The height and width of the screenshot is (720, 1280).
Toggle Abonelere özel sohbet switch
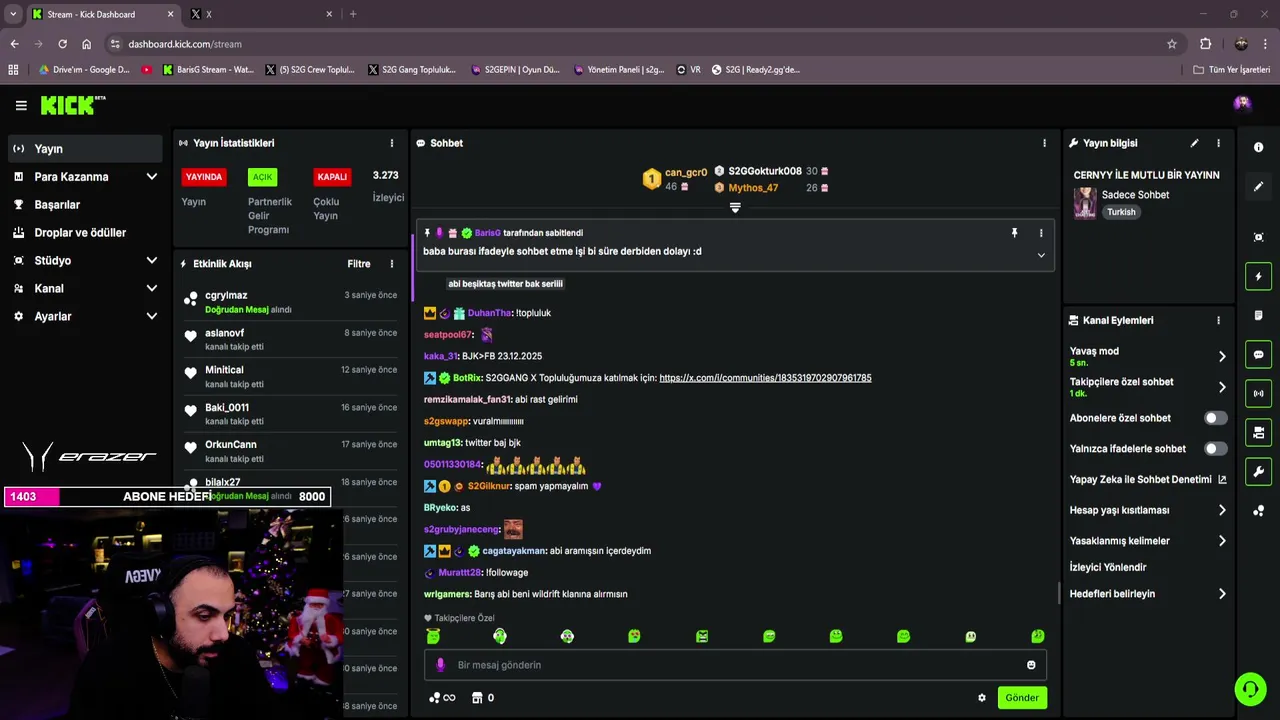click(1215, 418)
